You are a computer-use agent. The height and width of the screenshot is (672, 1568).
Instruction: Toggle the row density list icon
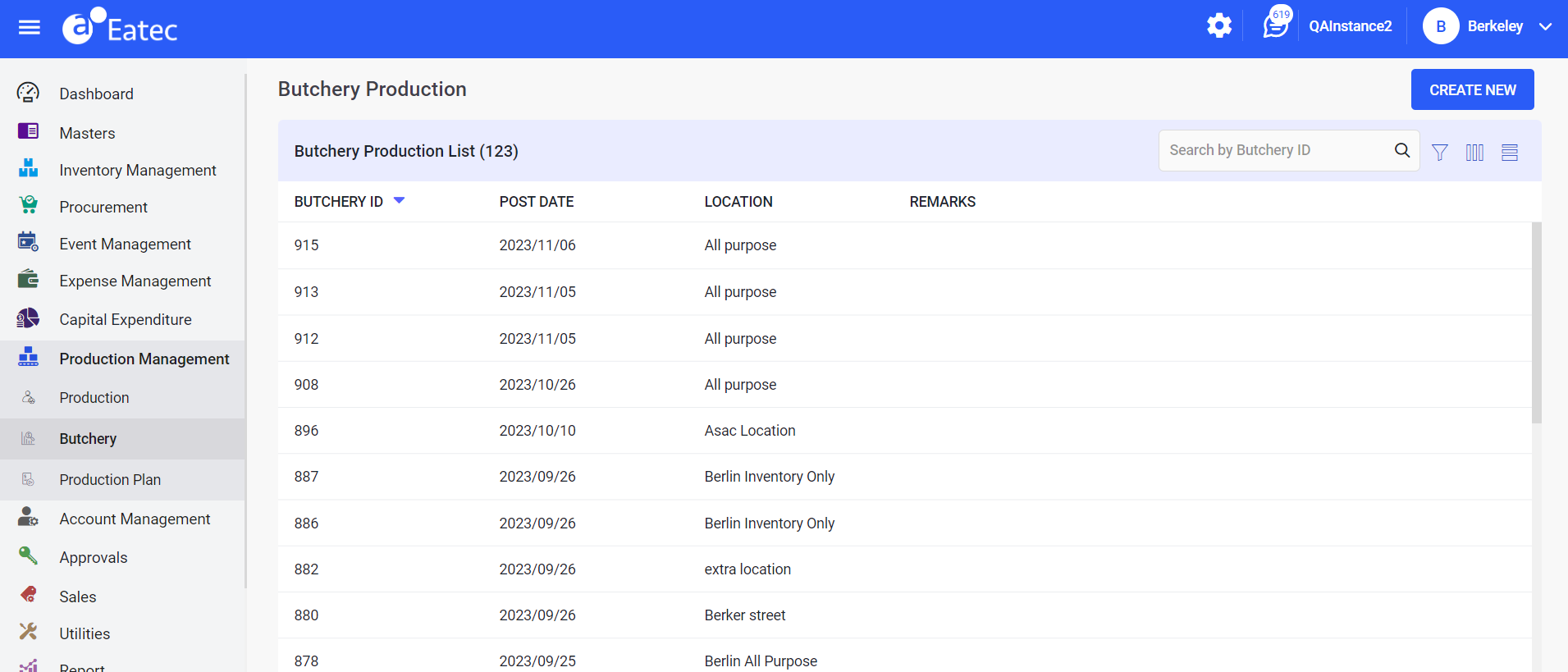tap(1510, 152)
